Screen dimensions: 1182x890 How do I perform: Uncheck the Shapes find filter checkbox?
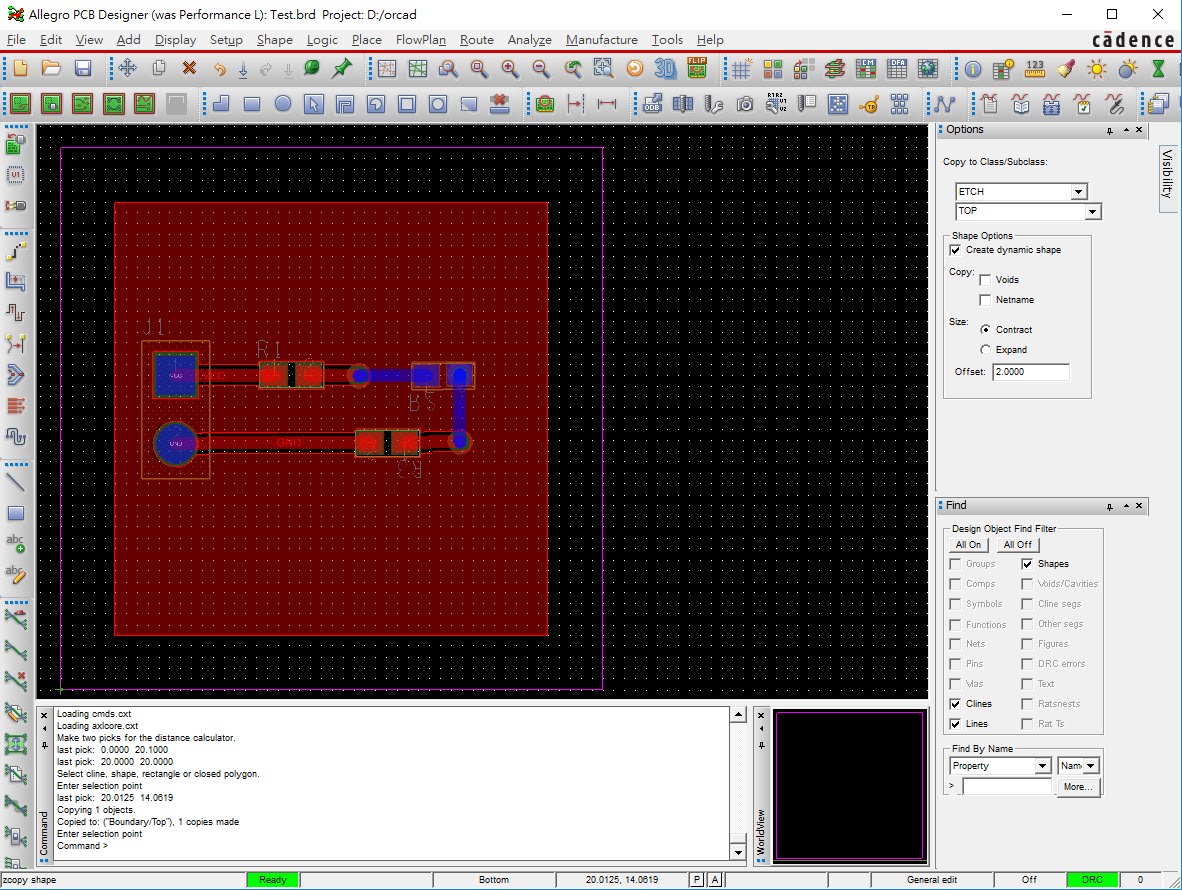(x=1027, y=564)
